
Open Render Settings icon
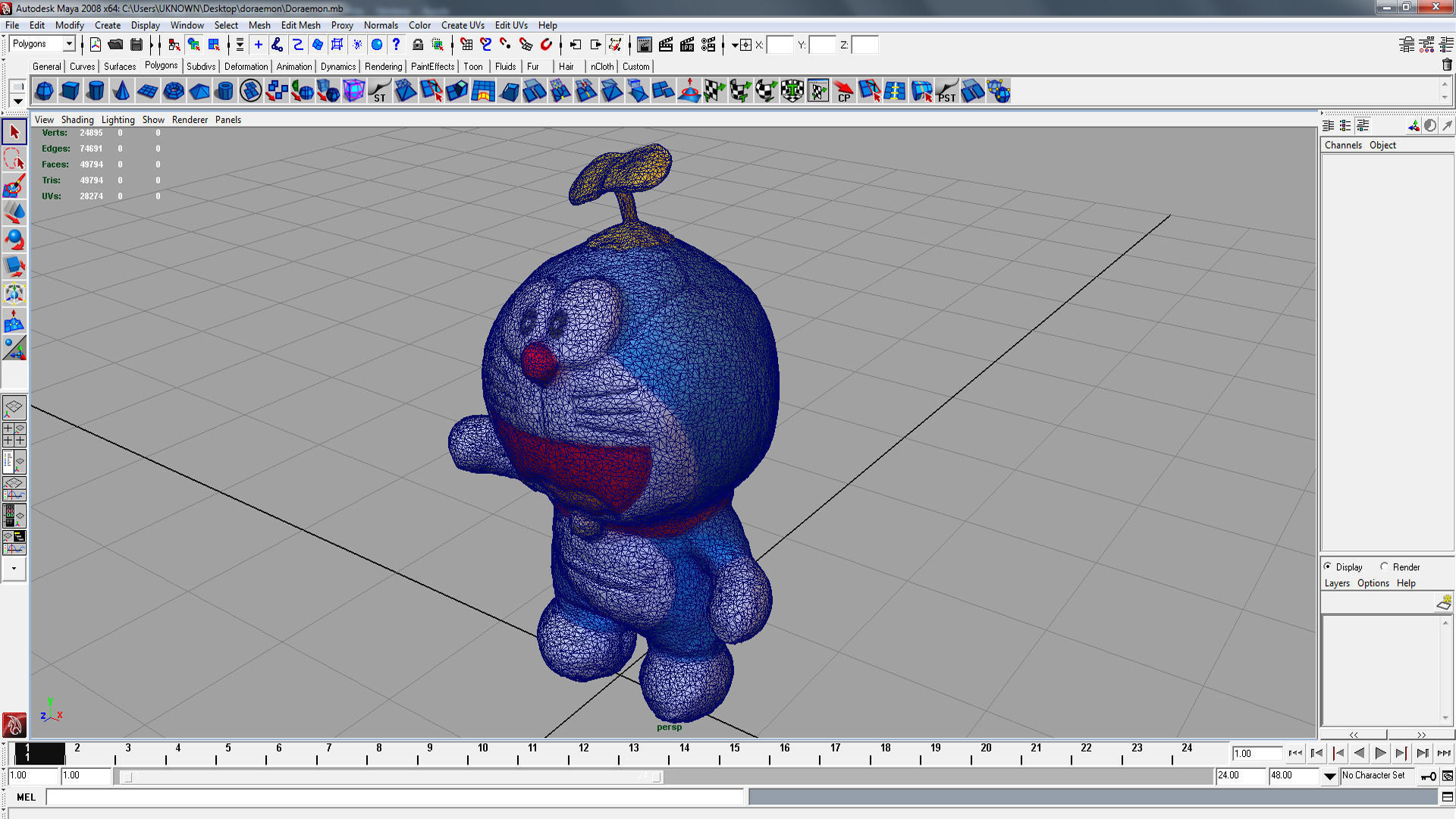(708, 45)
